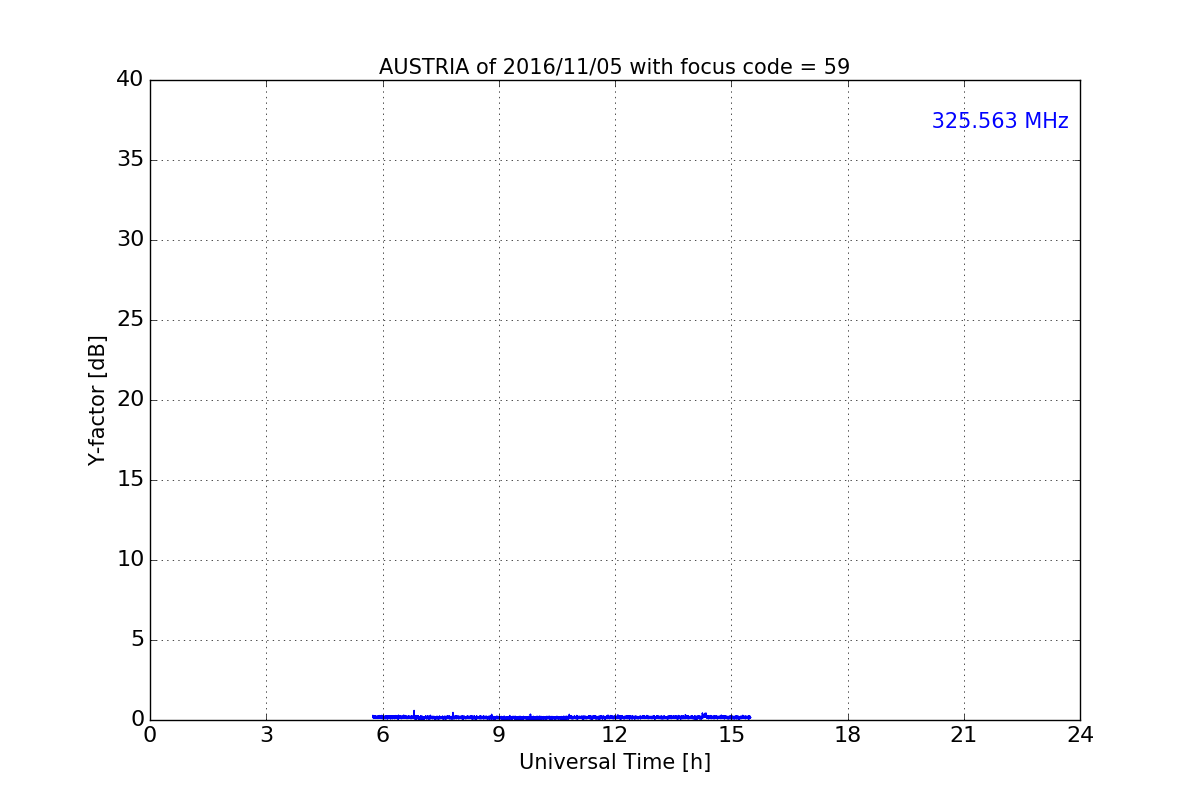The image size is (1200, 800).
Task: Click the Y-factor [dB] axis label
Action: (x=97, y=400)
